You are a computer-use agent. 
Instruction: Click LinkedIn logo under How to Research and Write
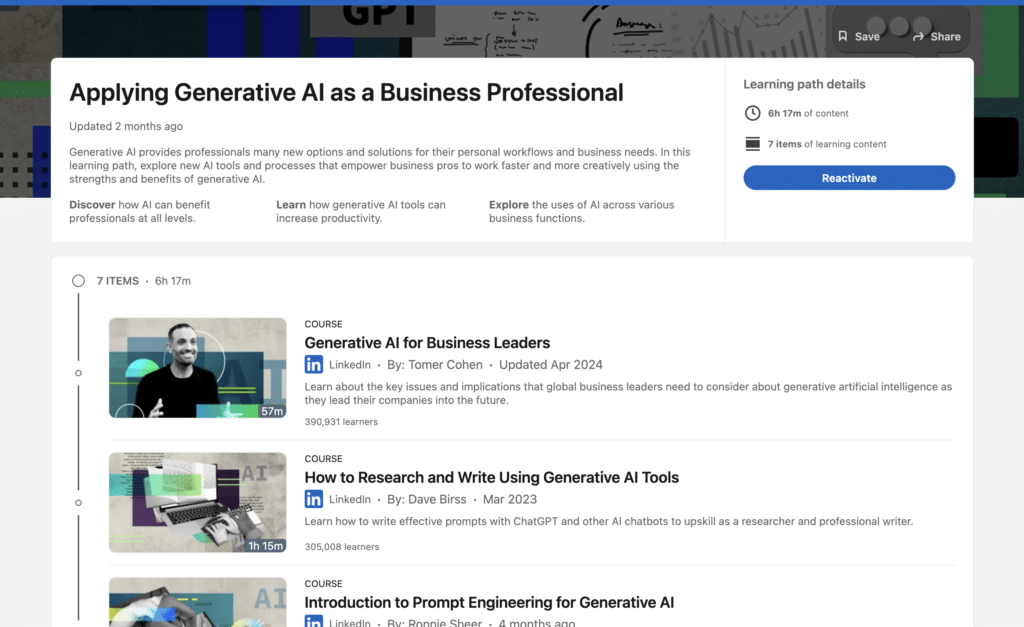313,499
